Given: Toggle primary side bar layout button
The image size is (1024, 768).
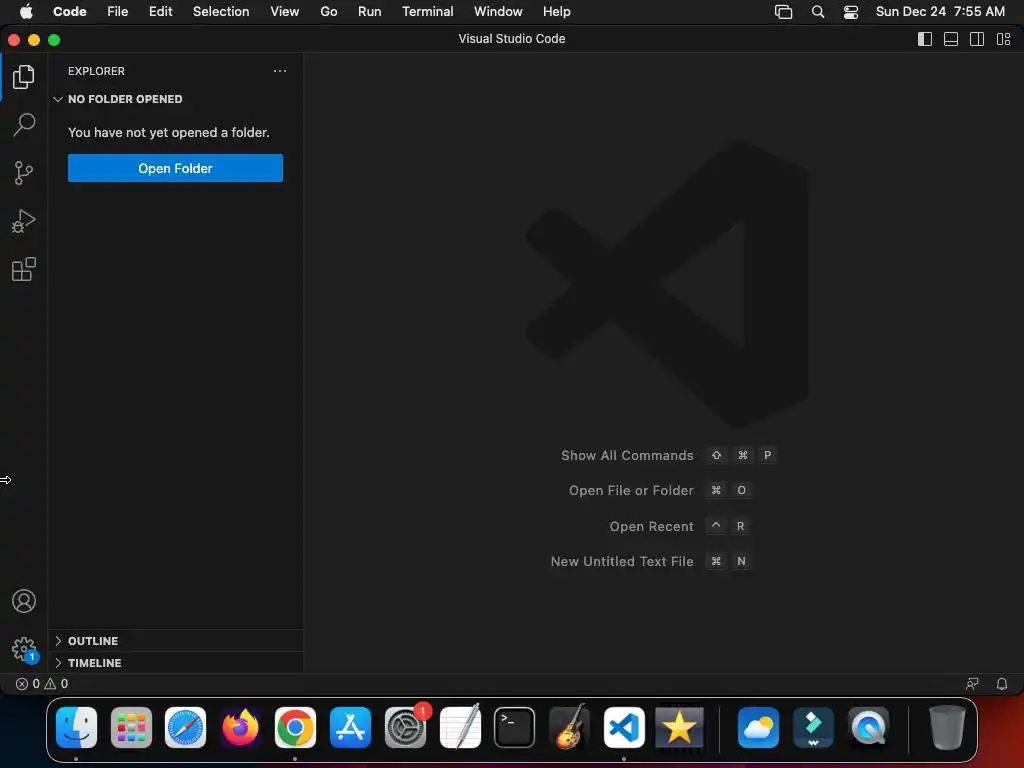Looking at the screenshot, I should click(925, 39).
